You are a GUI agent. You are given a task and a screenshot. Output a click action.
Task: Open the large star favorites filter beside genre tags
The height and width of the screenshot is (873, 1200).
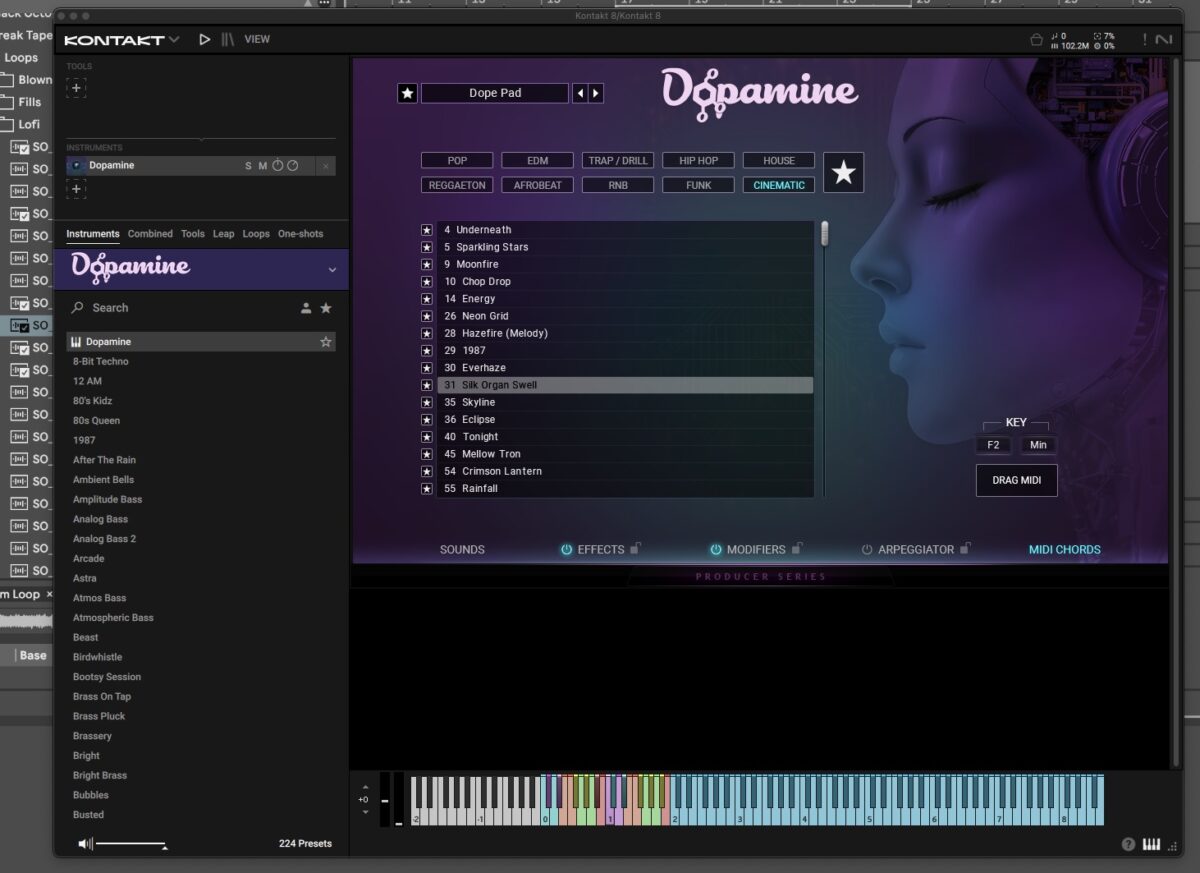click(x=843, y=172)
